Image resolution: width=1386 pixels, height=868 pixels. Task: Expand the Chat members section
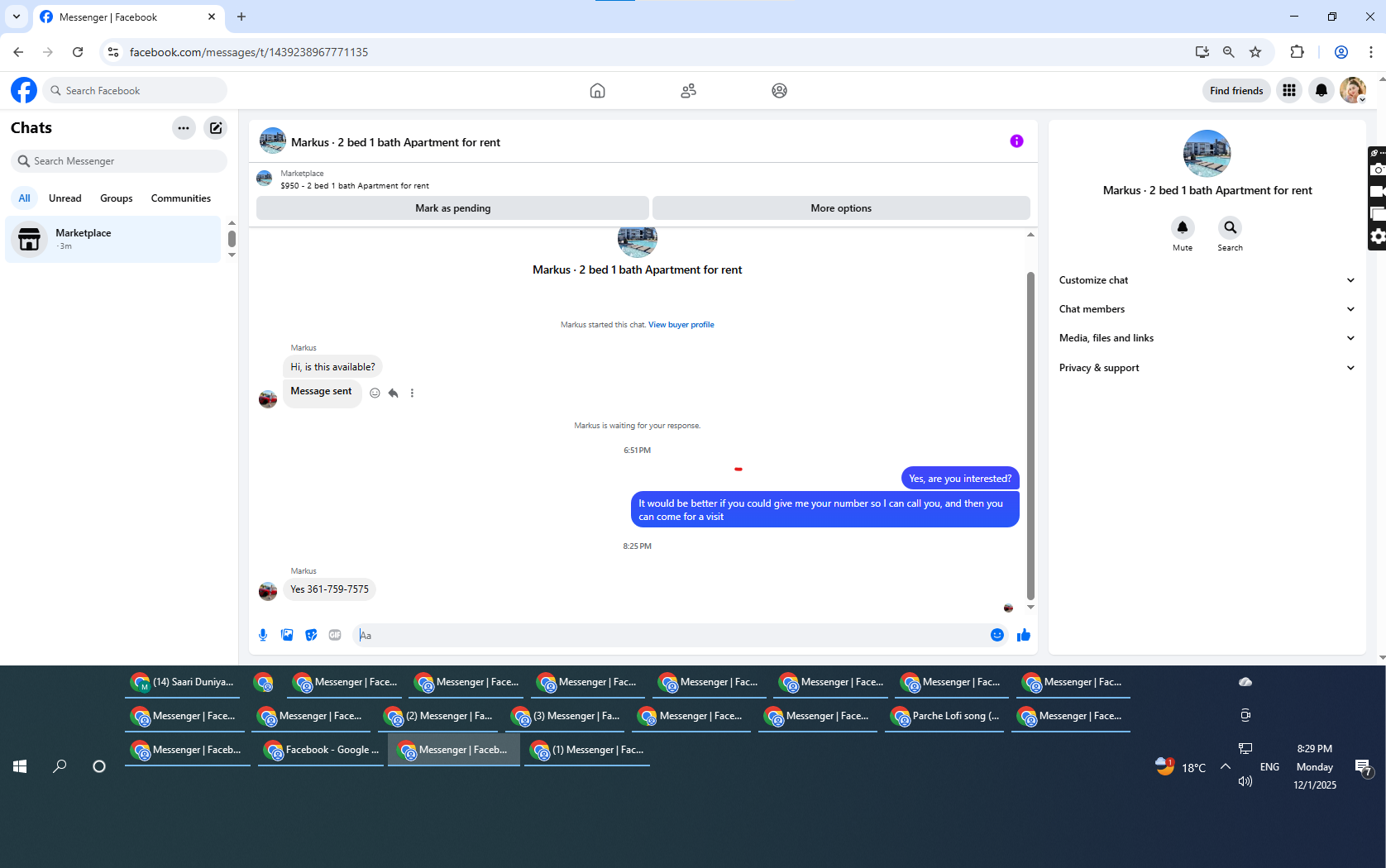[x=1207, y=309]
